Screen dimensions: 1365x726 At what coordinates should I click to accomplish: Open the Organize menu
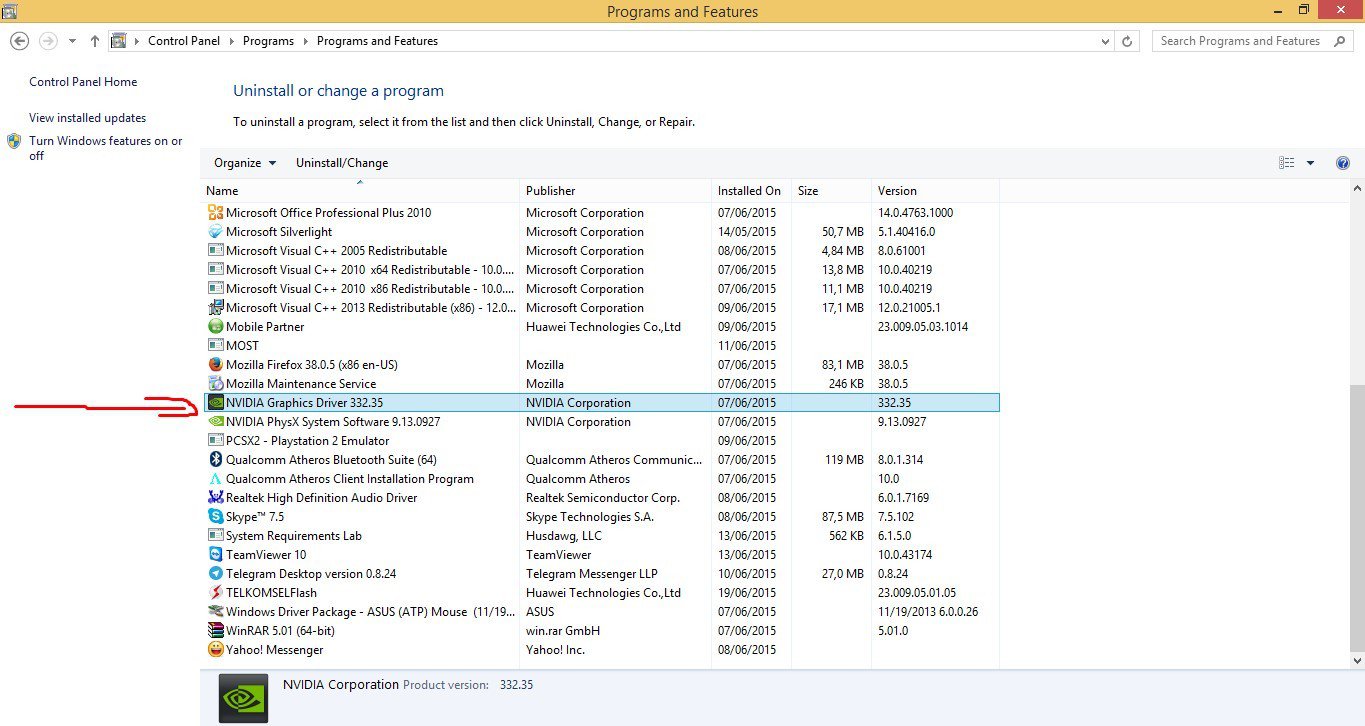point(245,163)
